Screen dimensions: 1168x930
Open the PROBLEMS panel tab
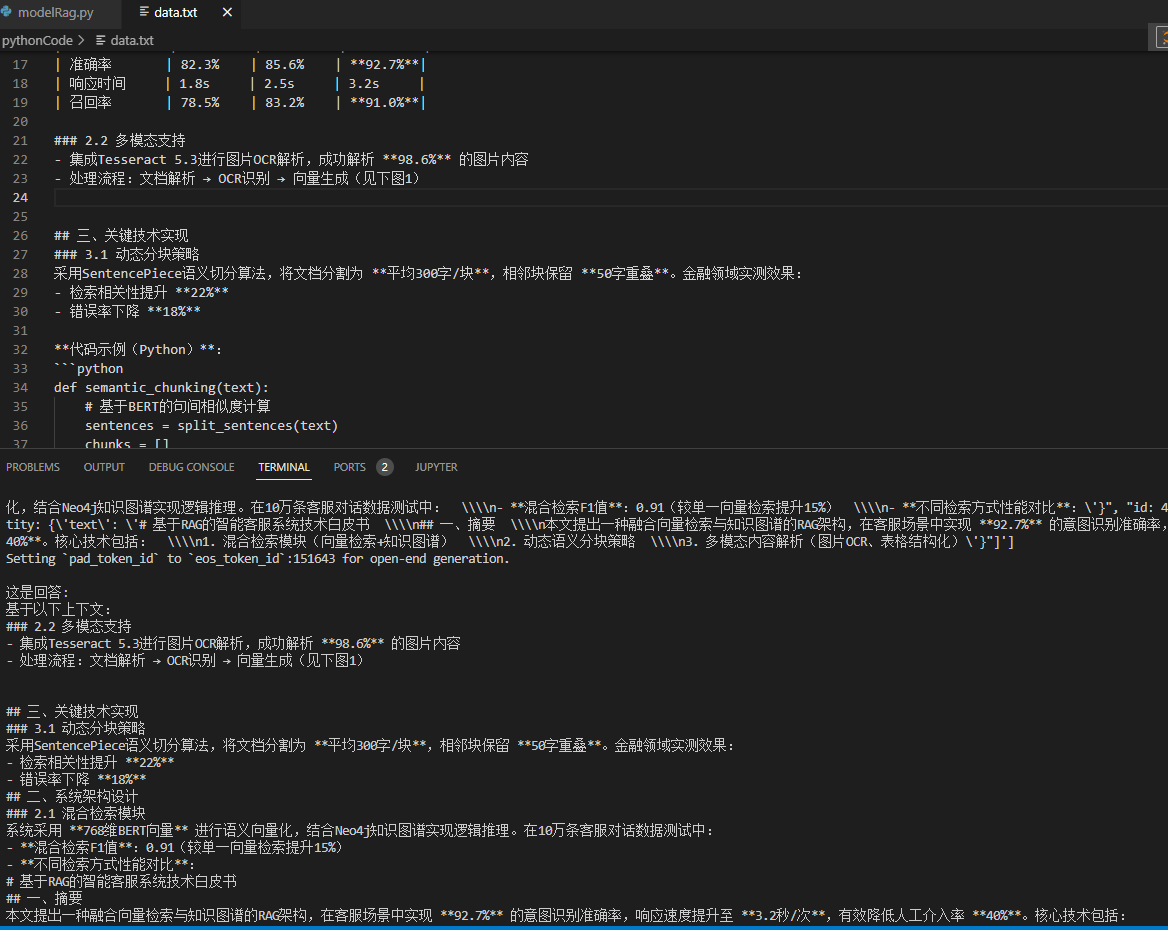click(33, 467)
